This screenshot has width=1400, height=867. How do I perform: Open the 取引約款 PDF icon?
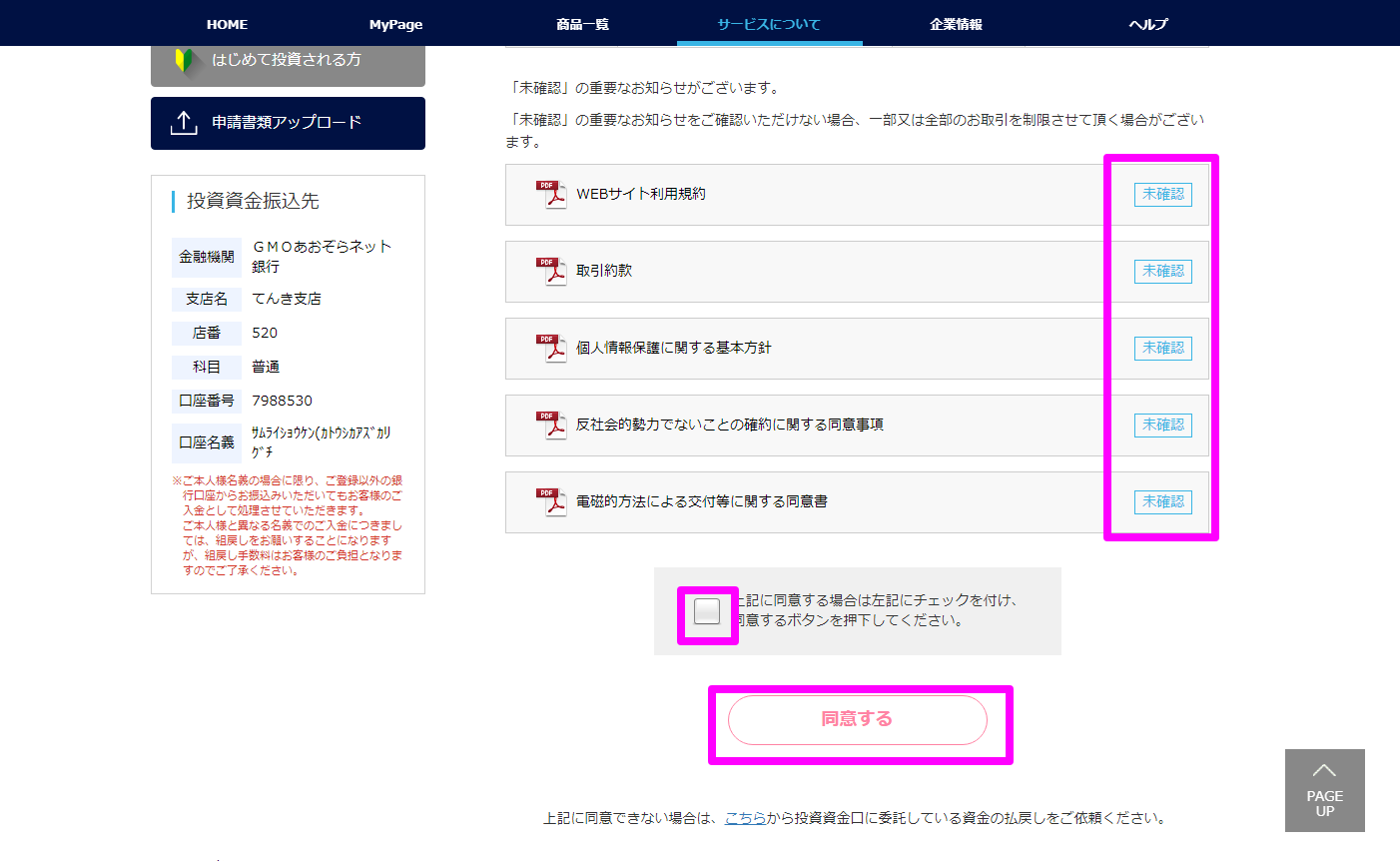click(x=550, y=271)
